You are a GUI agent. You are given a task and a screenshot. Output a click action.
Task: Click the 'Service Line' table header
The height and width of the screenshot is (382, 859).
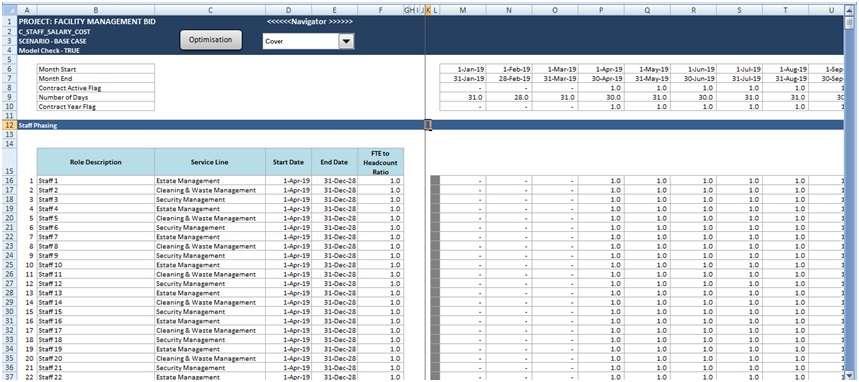pyautogui.click(x=210, y=162)
